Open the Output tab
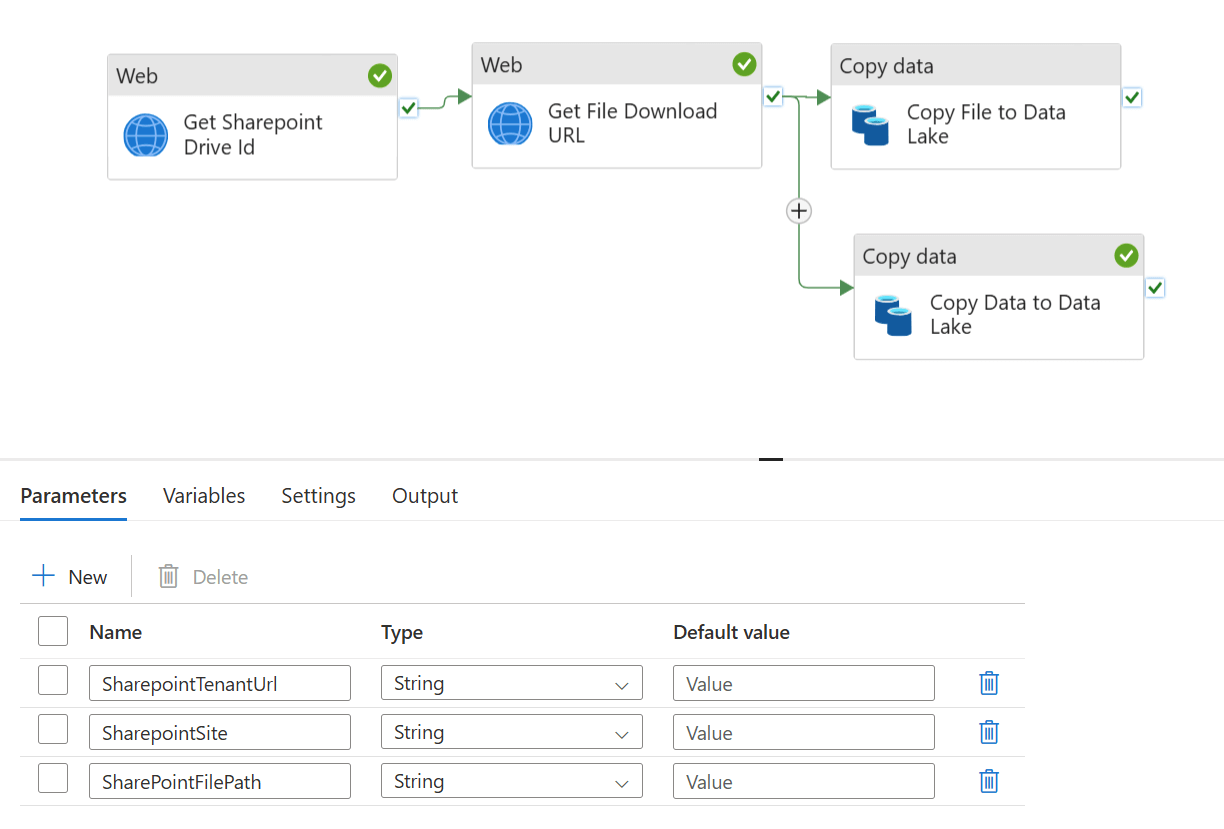 [x=425, y=496]
